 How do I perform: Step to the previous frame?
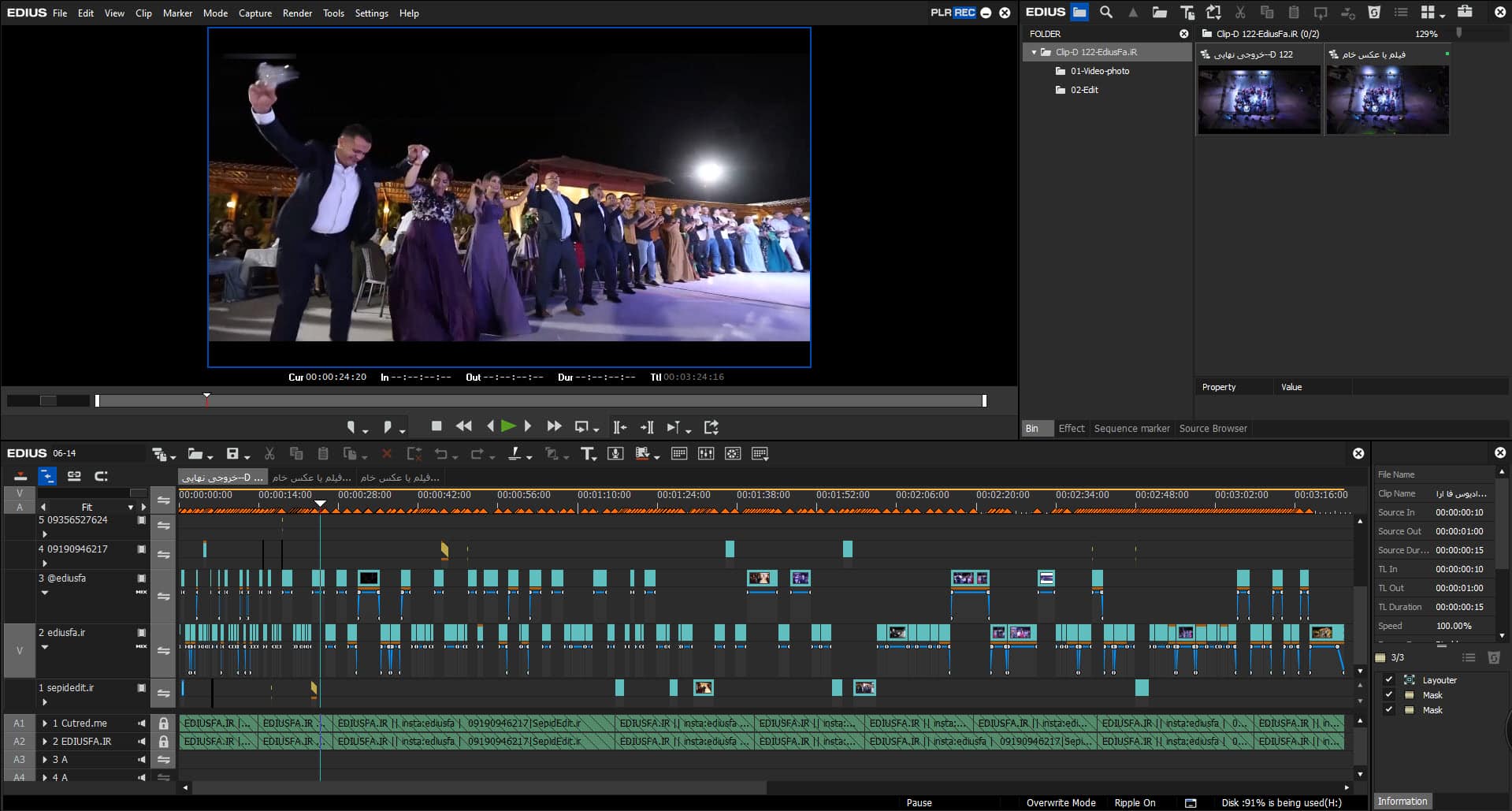[490, 426]
